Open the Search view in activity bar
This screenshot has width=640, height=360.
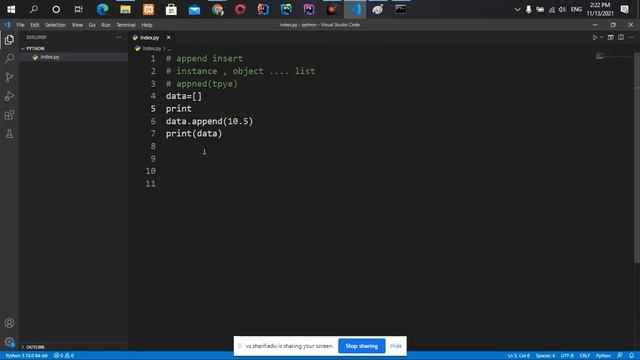9,58
